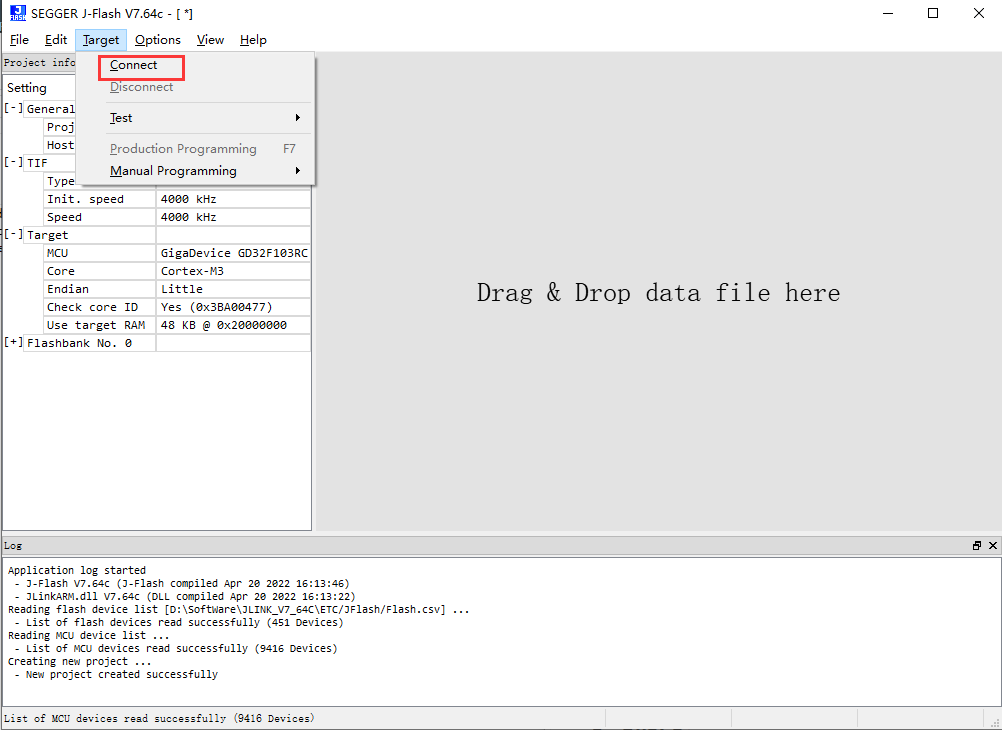Open the Options menu

pos(158,40)
